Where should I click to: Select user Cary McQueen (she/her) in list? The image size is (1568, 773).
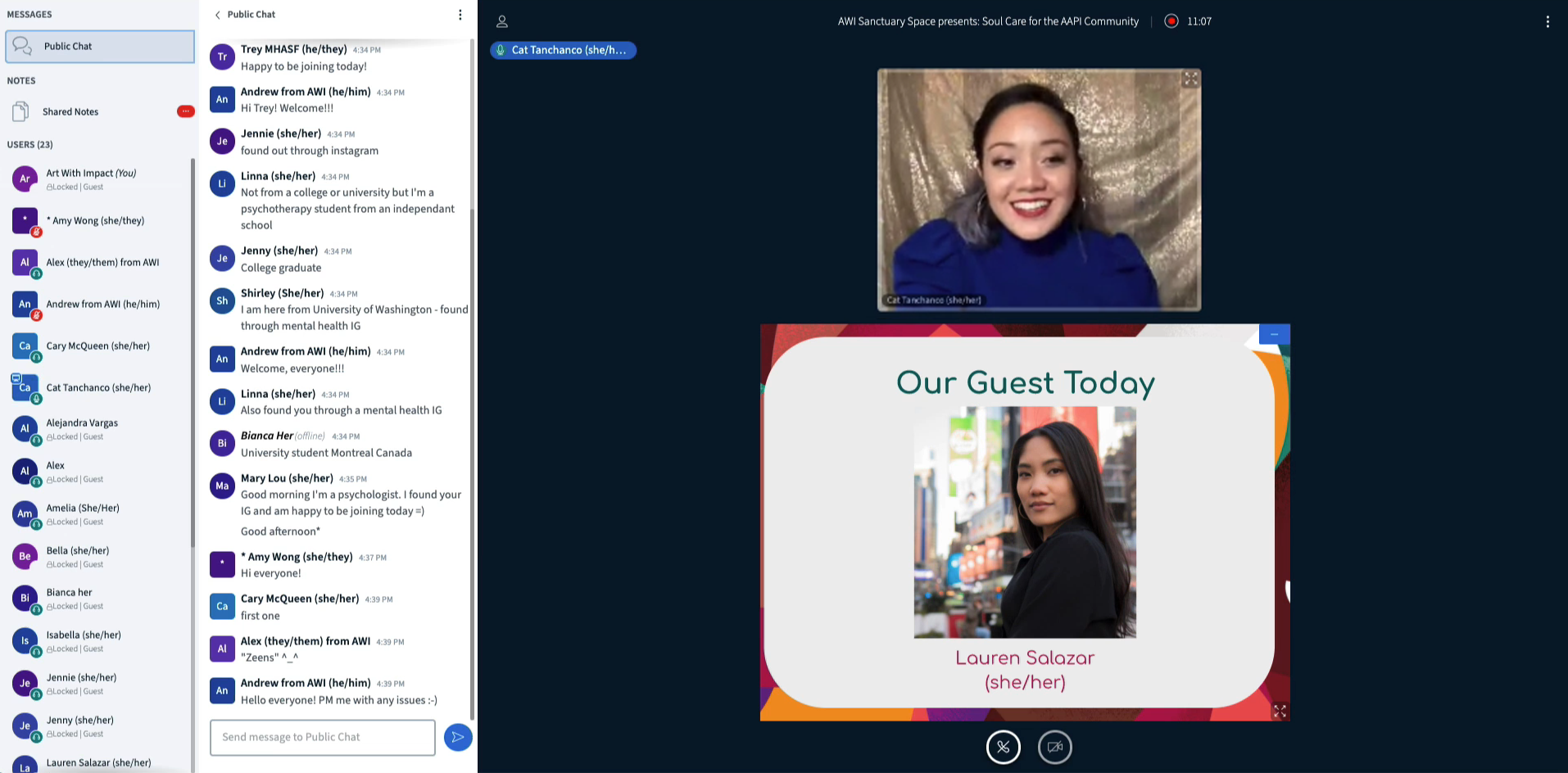pos(98,346)
